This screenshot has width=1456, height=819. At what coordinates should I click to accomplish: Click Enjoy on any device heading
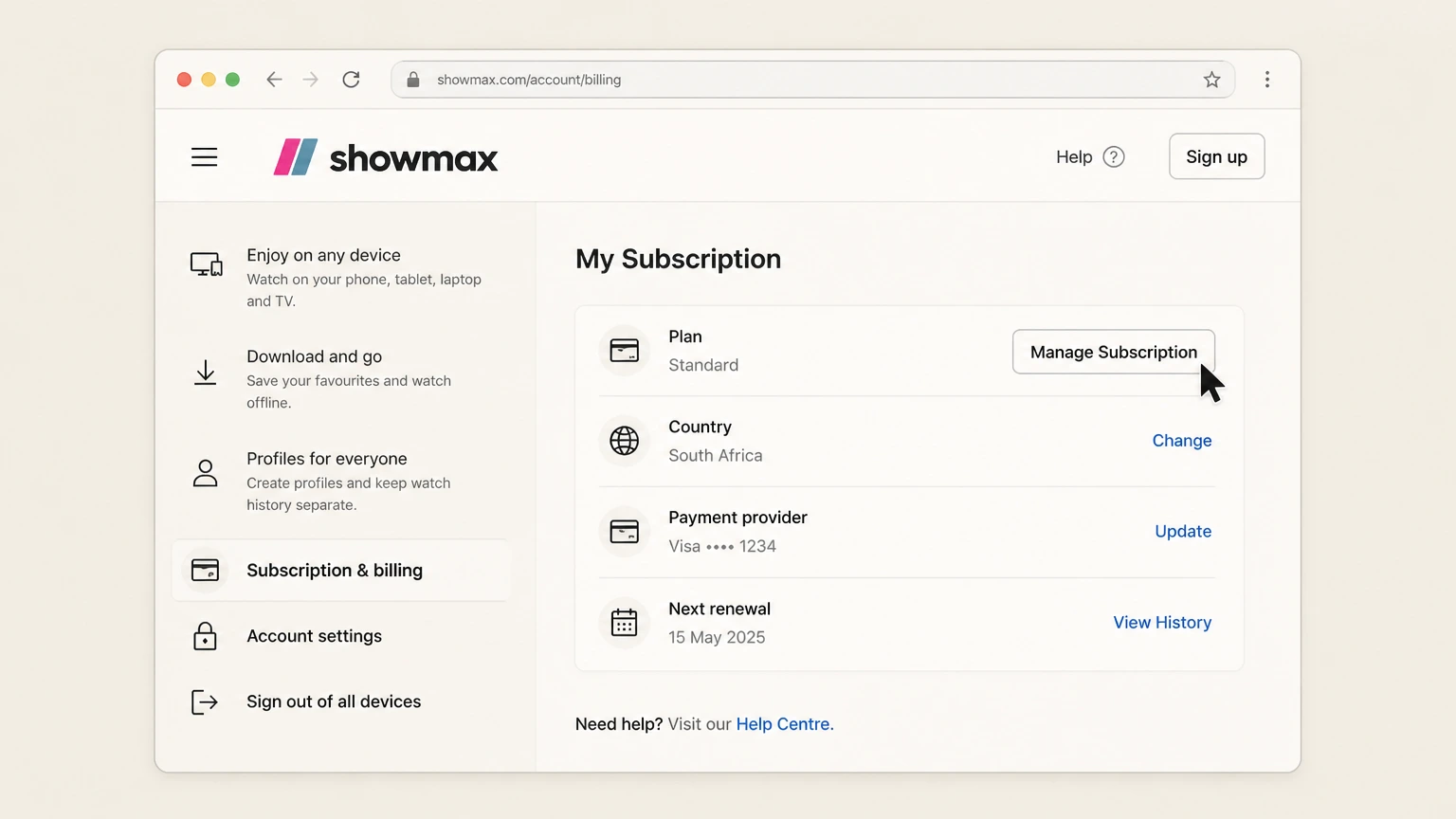pos(323,255)
